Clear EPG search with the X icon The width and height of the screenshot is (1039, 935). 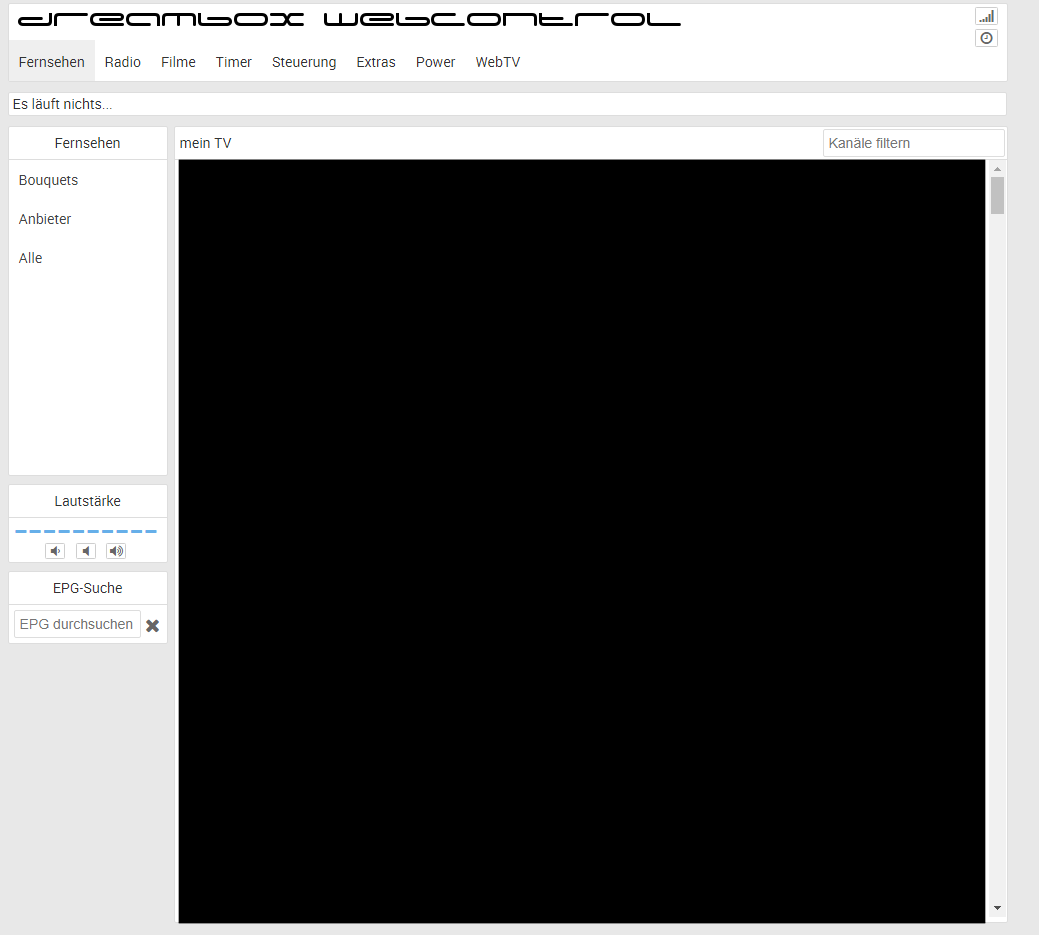click(153, 625)
